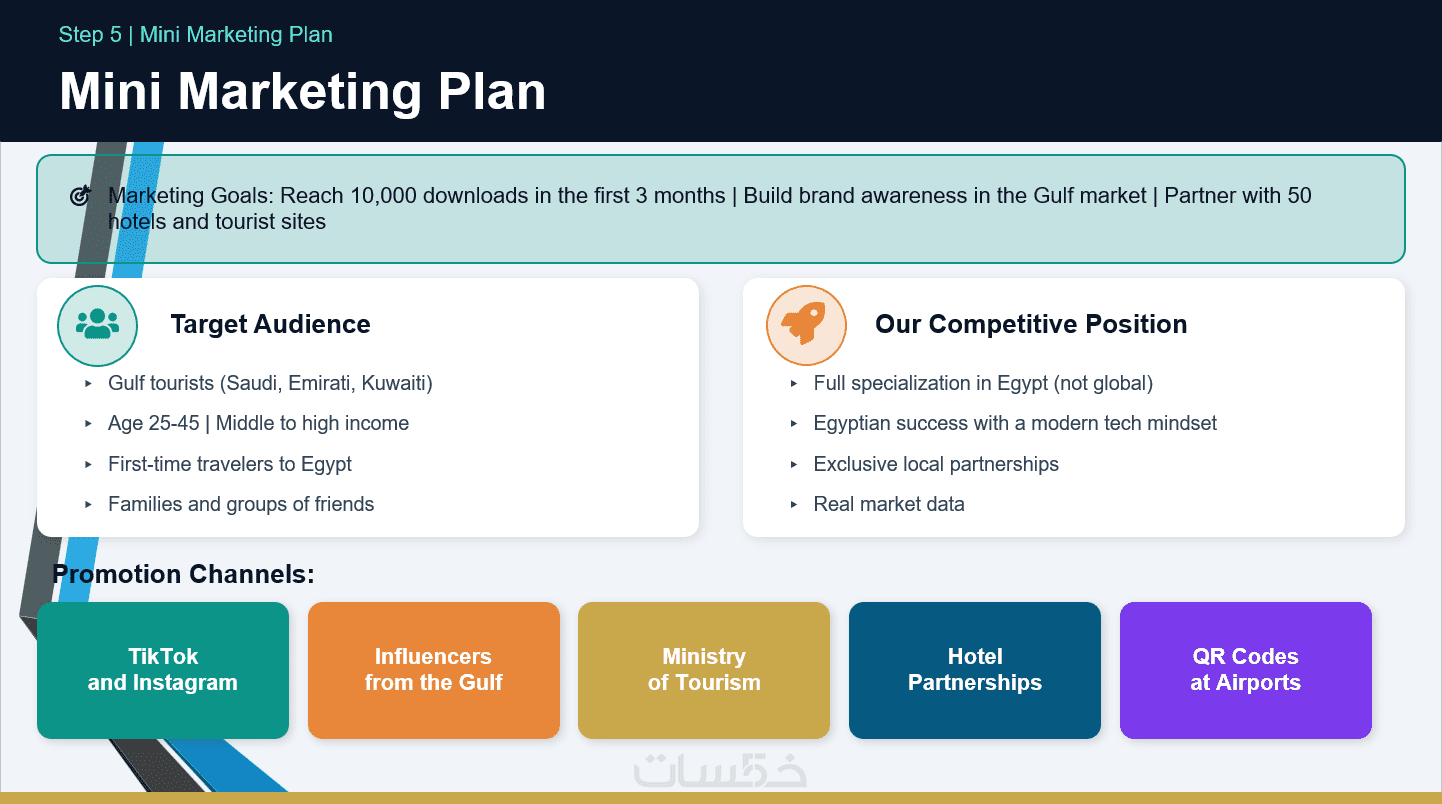Click the QR Codes at Airports card

1246,670
